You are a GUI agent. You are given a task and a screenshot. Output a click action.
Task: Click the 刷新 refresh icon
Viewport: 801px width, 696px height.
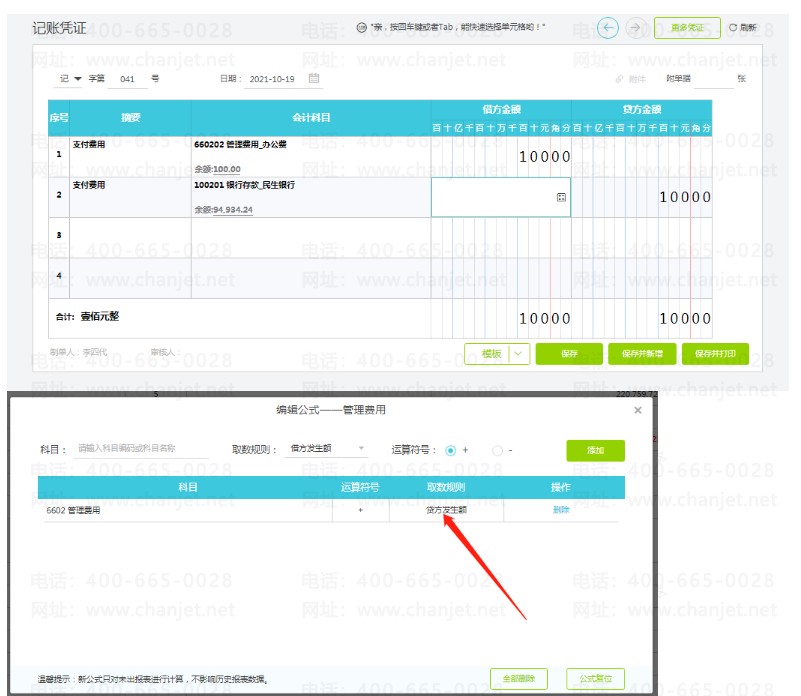pyautogui.click(x=733, y=28)
